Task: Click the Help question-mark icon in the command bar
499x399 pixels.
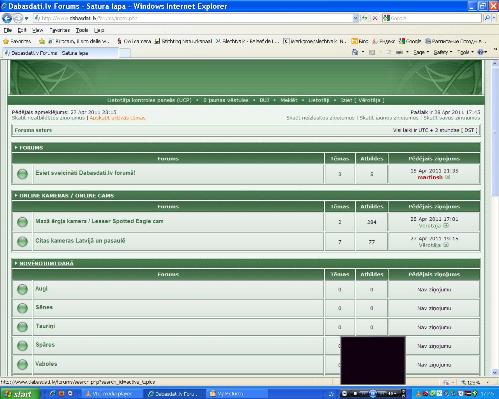Action: [481, 52]
